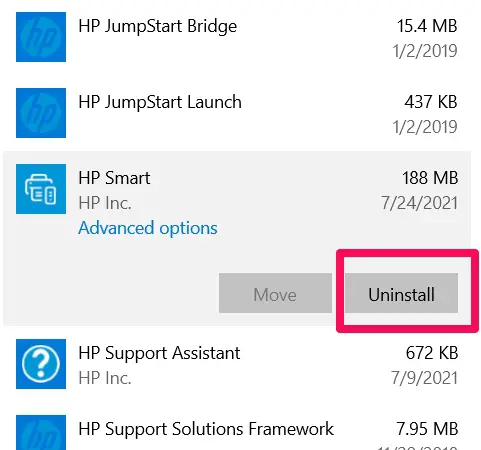
Task: Select the HP JumpStart Launch entry name
Action: (x=160, y=102)
